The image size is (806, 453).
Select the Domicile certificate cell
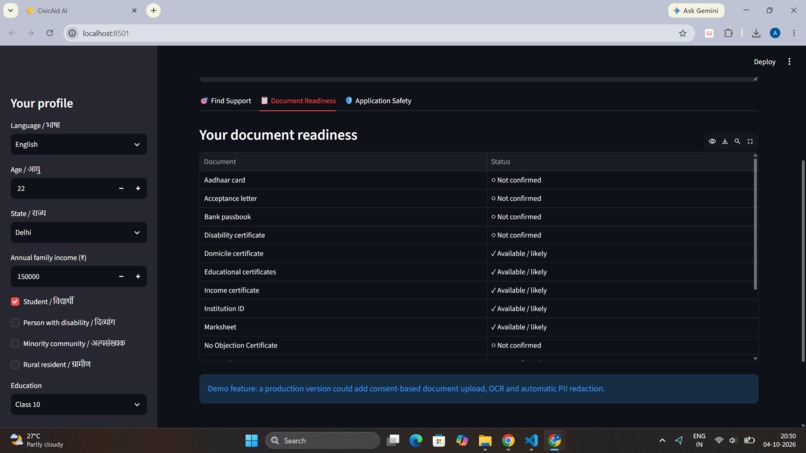coord(343,253)
